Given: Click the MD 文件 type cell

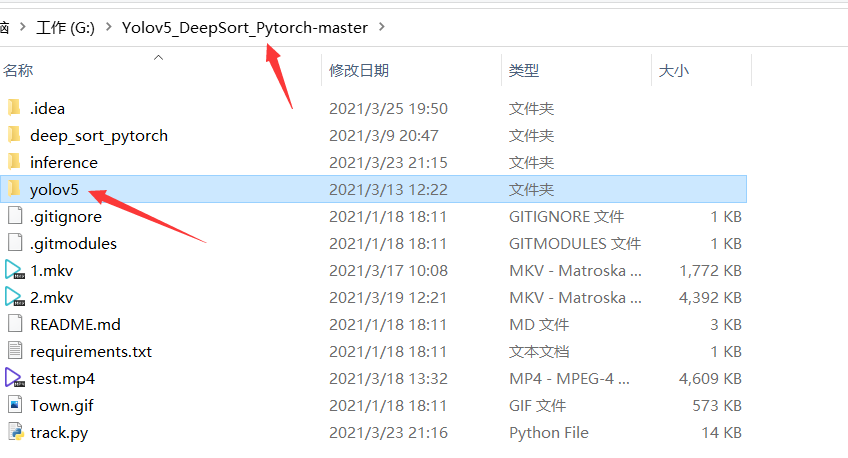Looking at the screenshot, I should pyautogui.click(x=539, y=325).
